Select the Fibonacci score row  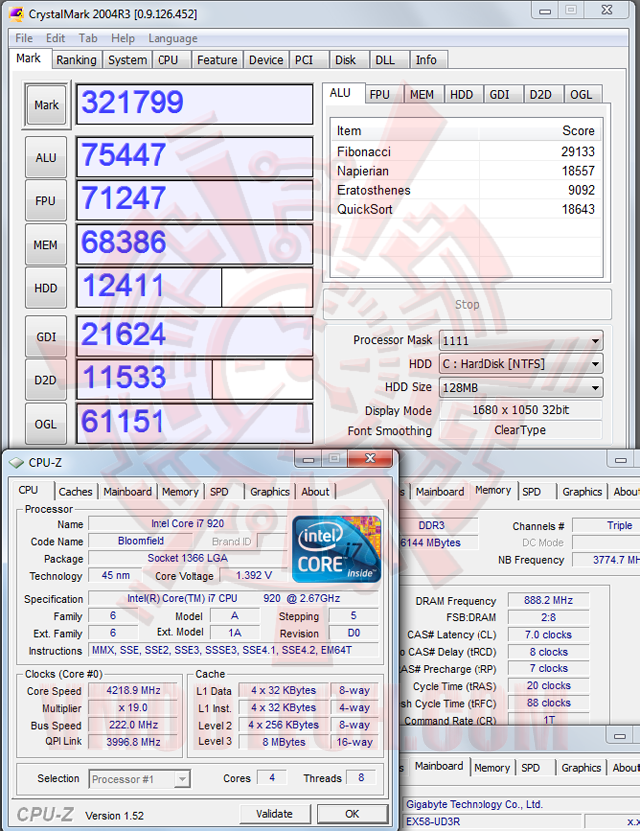(x=466, y=152)
